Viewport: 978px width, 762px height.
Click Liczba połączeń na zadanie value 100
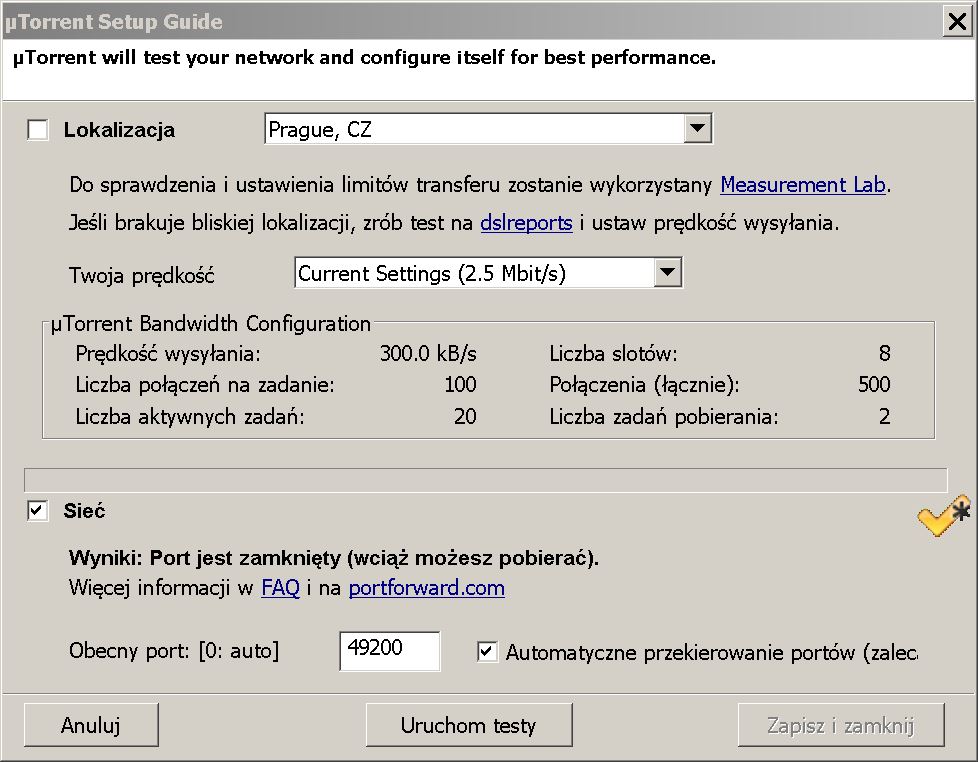460,385
